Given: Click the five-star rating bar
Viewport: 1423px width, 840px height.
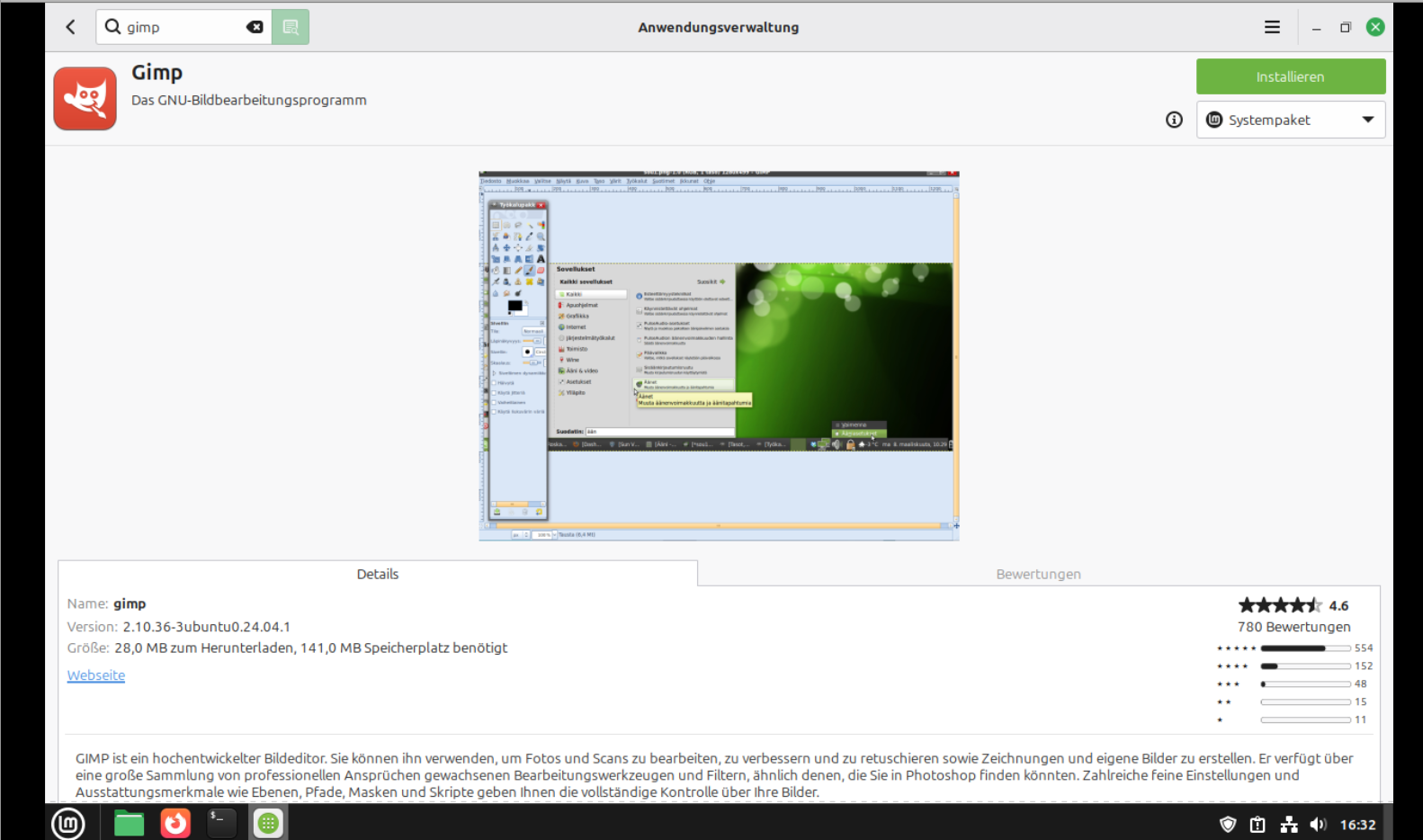Looking at the screenshot, I should 1304,648.
